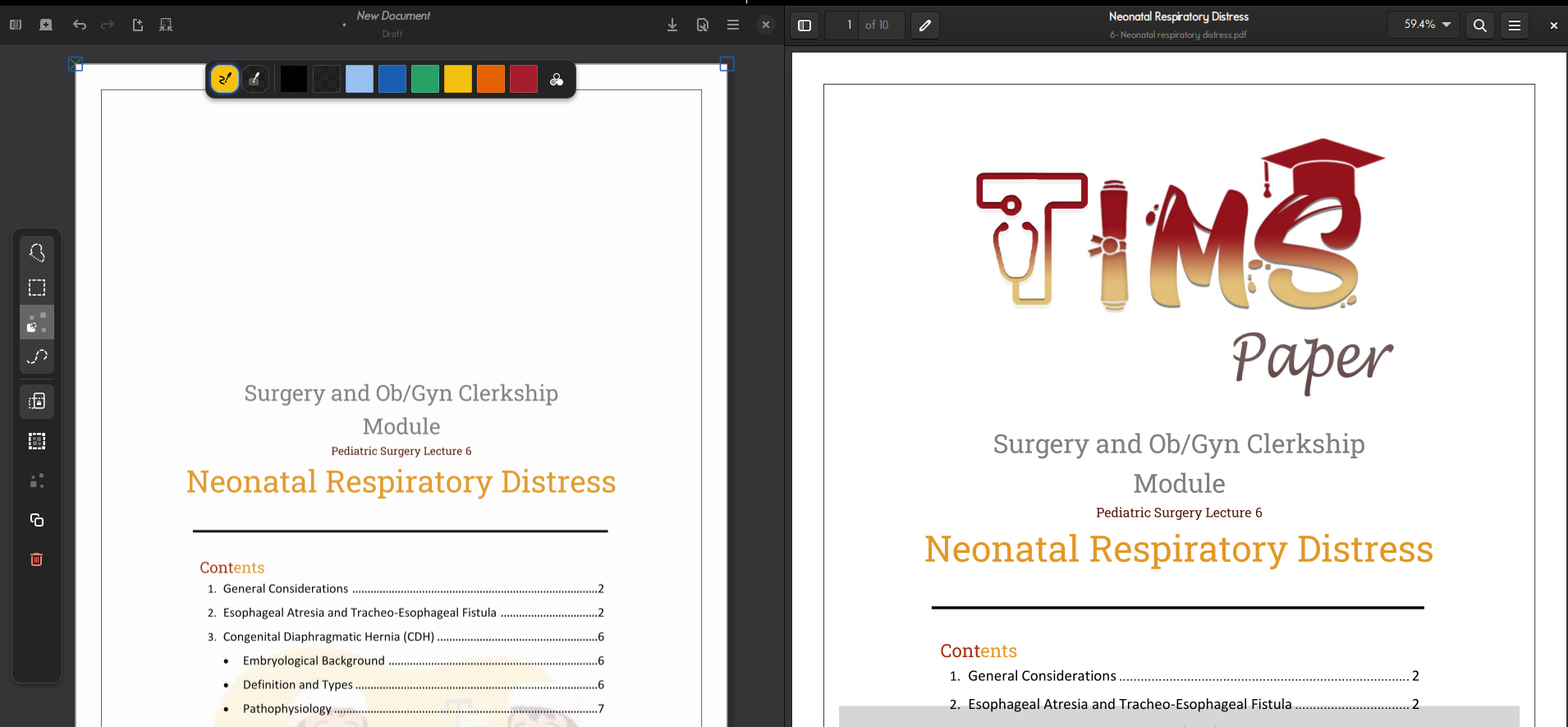Click the document search icon left of menu

pos(703,25)
